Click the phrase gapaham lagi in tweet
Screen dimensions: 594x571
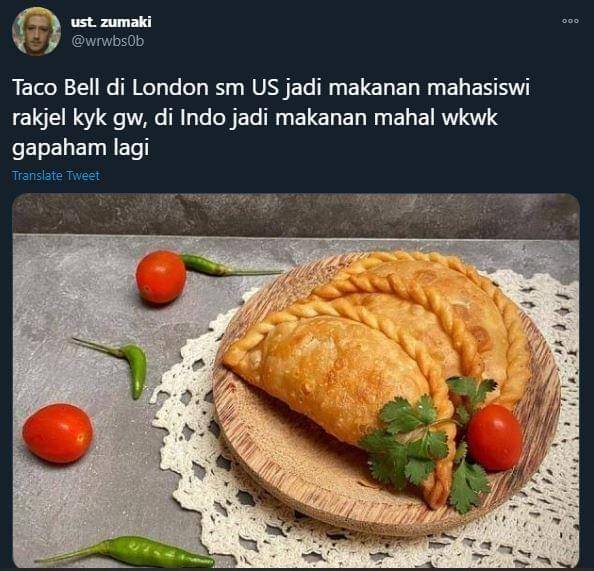81,148
